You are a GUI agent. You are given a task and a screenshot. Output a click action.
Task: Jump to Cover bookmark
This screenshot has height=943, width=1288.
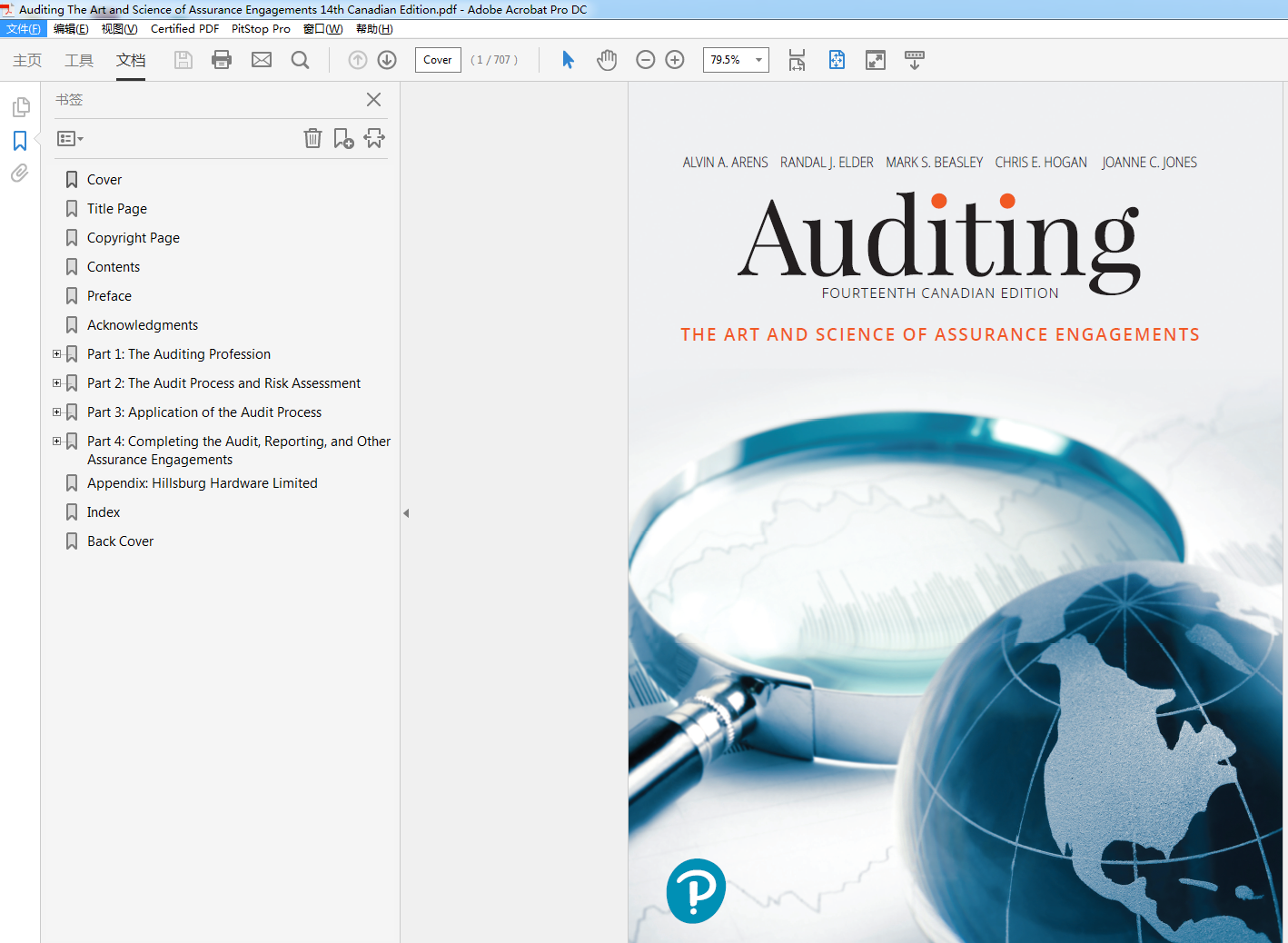[x=104, y=180]
